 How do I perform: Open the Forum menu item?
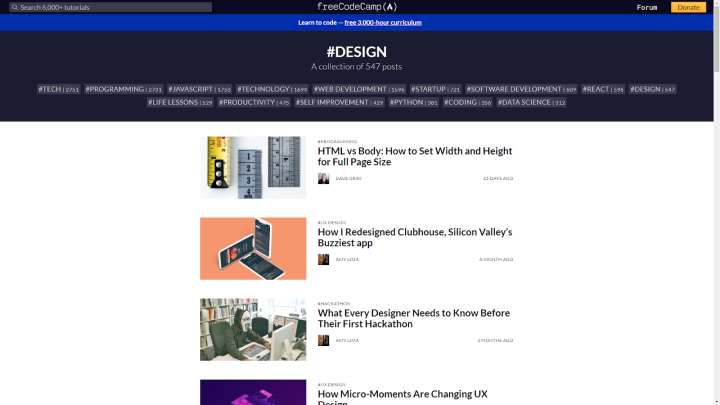tap(647, 7)
